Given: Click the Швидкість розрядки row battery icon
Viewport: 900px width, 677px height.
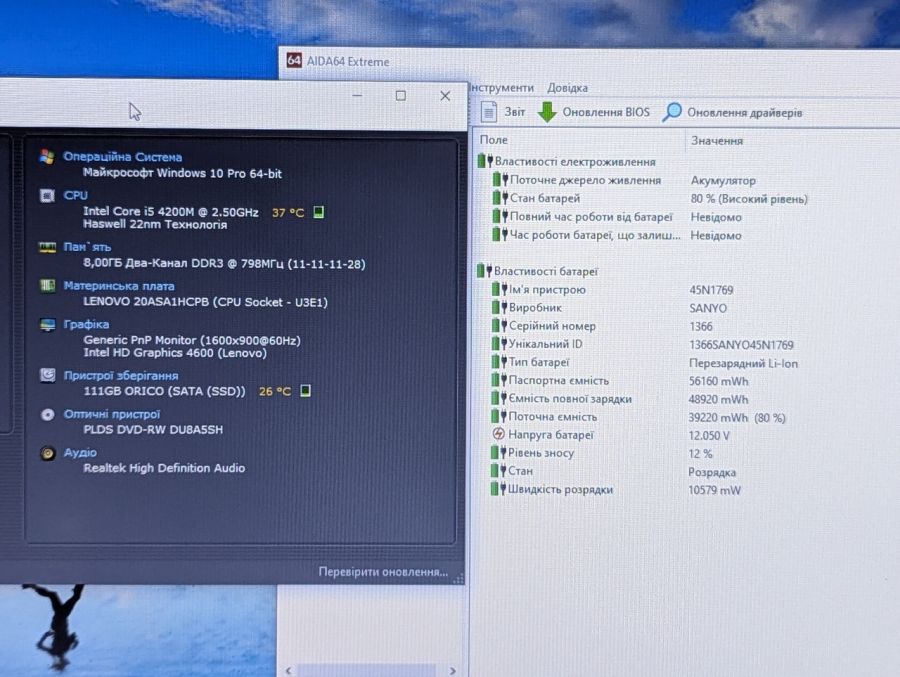Looking at the screenshot, I should pos(498,489).
